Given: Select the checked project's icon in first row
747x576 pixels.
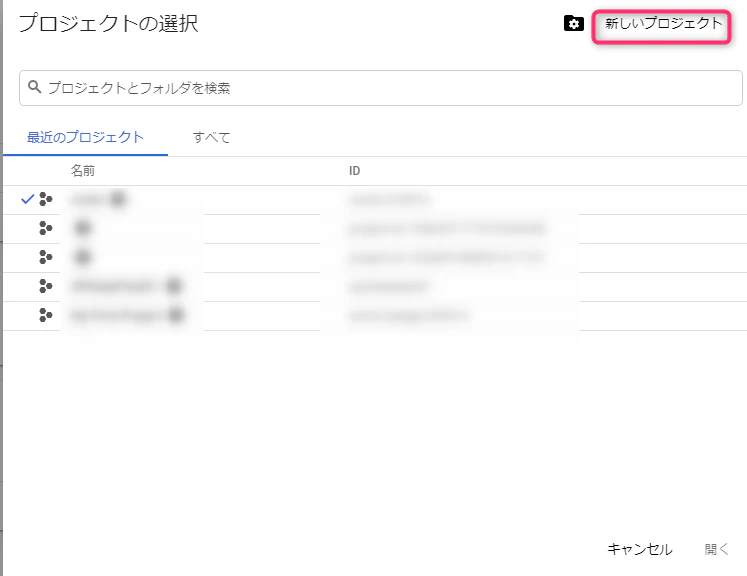Looking at the screenshot, I should [x=46, y=199].
